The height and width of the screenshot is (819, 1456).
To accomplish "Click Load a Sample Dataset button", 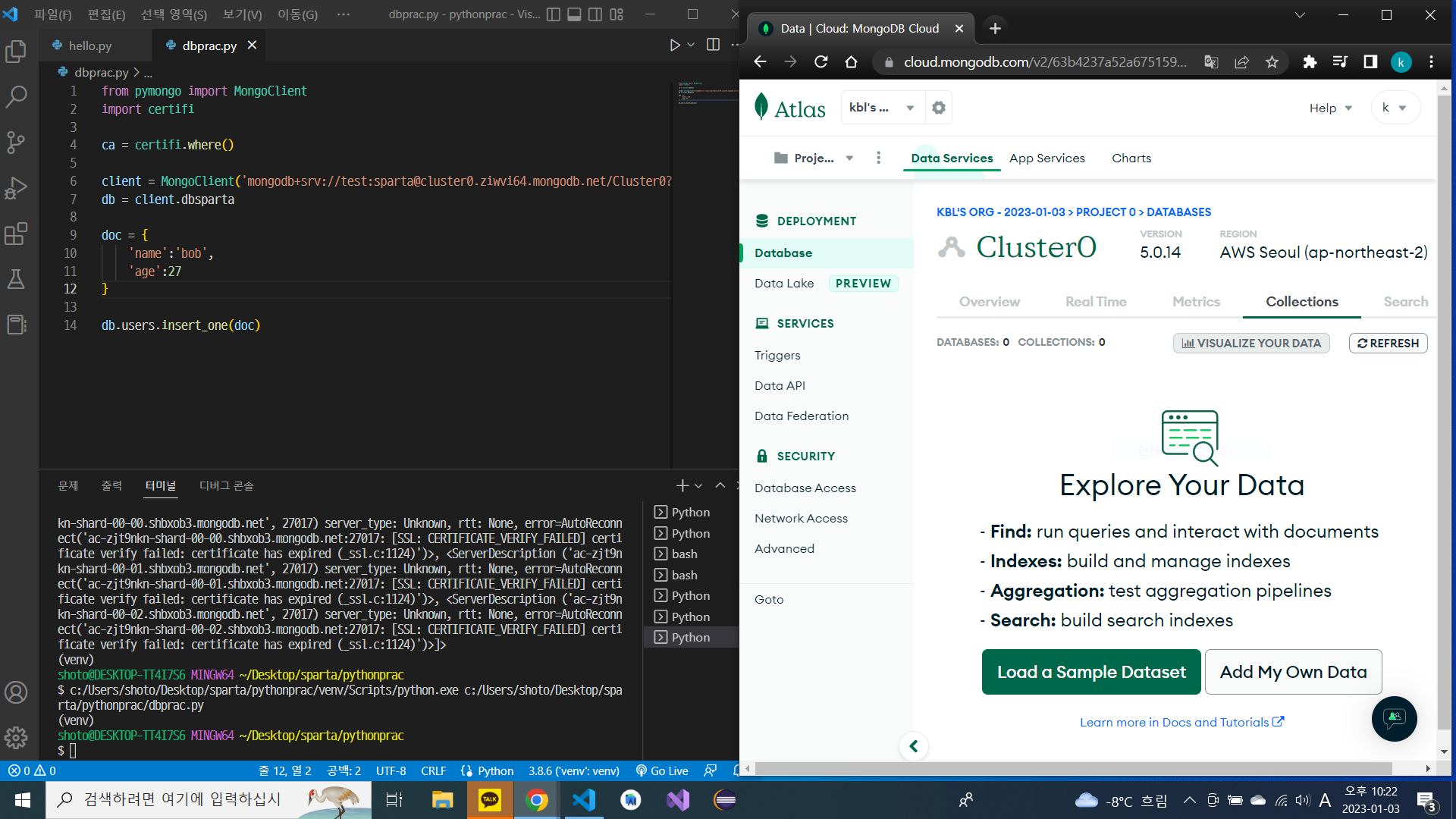I will click(x=1091, y=672).
